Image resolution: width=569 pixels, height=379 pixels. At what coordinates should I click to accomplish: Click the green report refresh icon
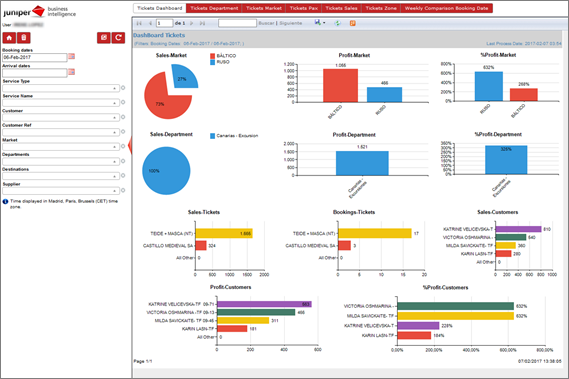(337, 23)
